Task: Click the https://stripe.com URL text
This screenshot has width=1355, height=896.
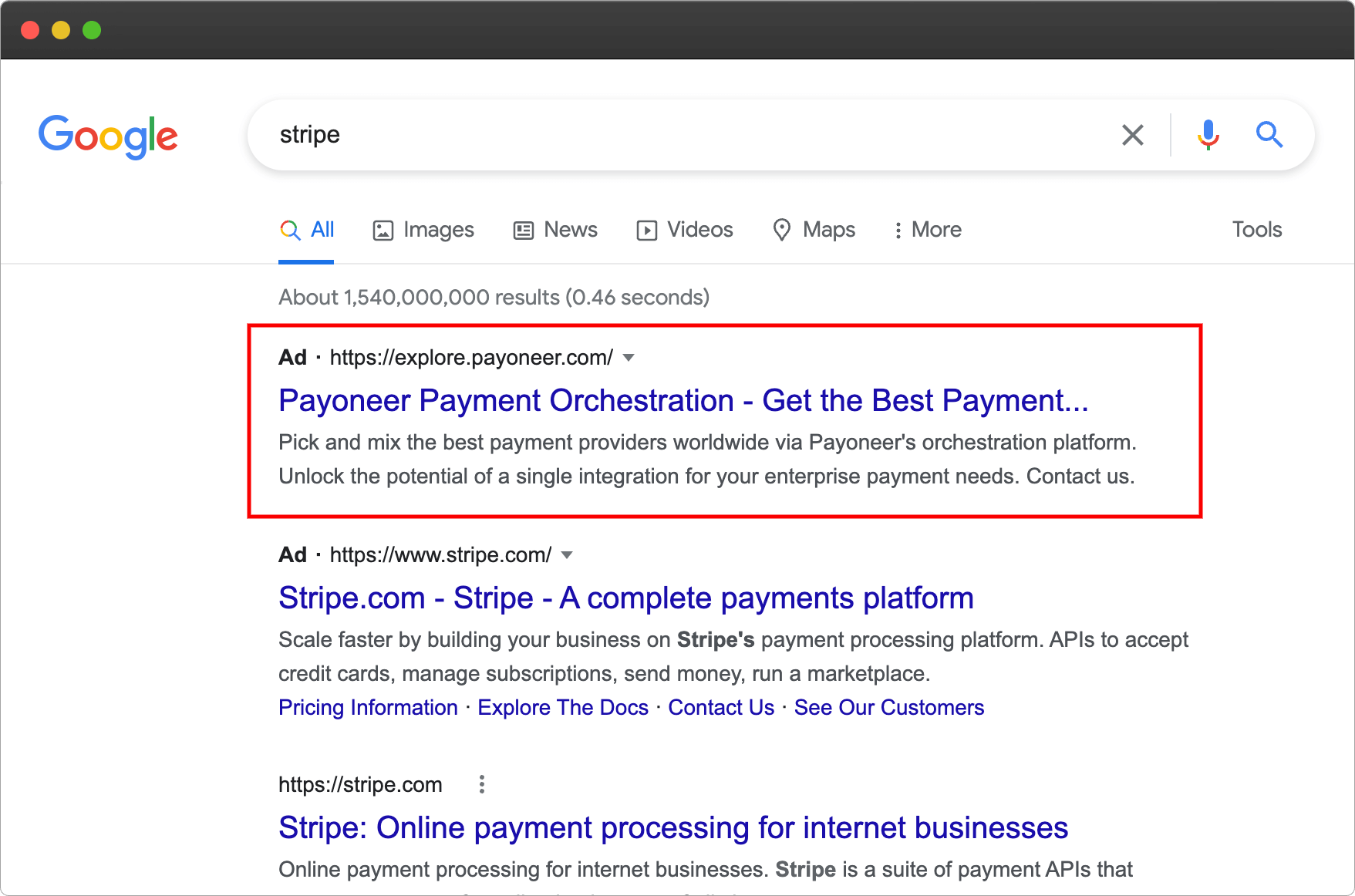Action: (x=360, y=785)
